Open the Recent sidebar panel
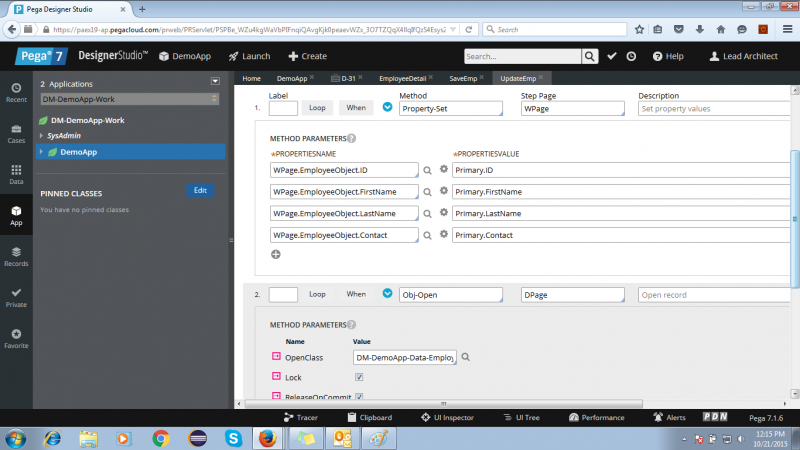Screen dimensions: 800x450 pos(16,92)
